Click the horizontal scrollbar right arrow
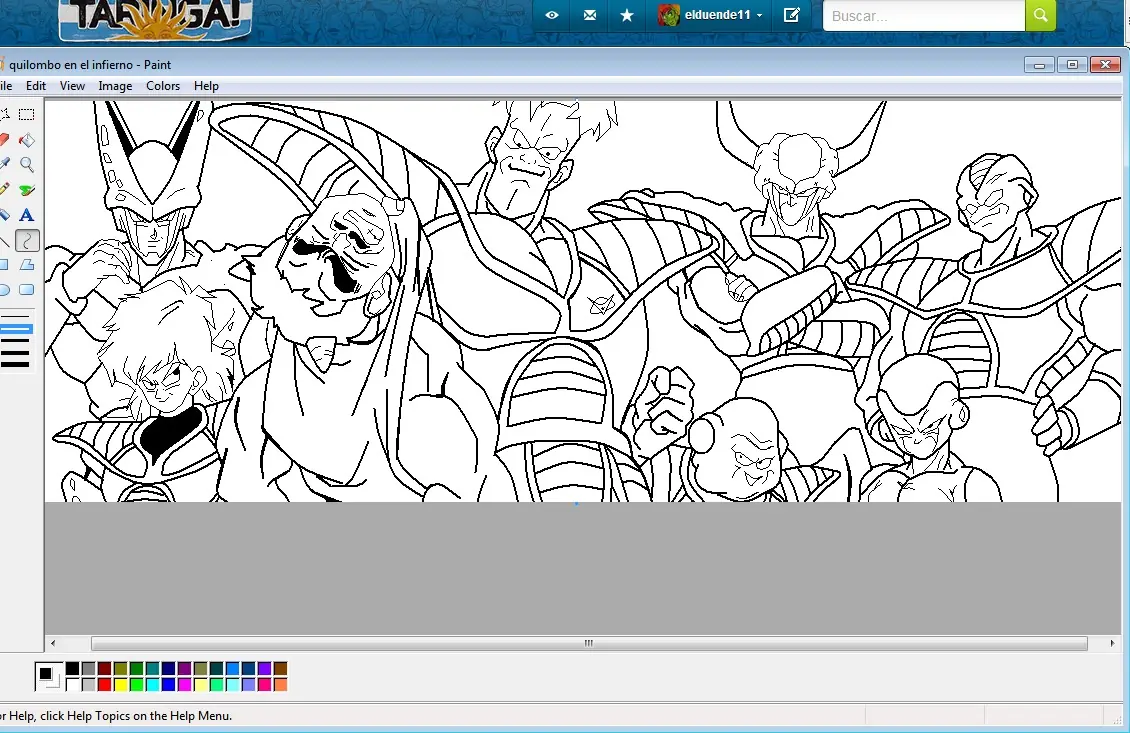Viewport: 1130px width, 733px height. coord(1112,643)
